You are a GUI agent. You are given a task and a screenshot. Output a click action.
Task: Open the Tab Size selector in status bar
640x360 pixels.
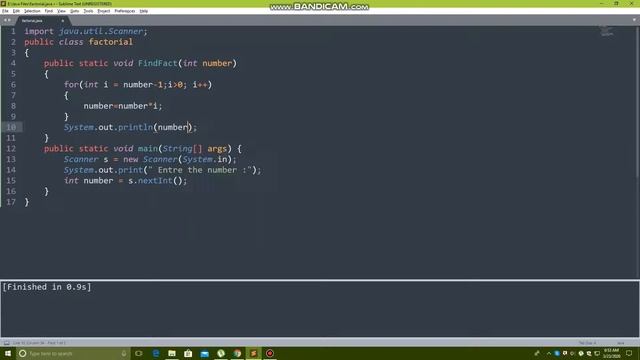(587, 343)
